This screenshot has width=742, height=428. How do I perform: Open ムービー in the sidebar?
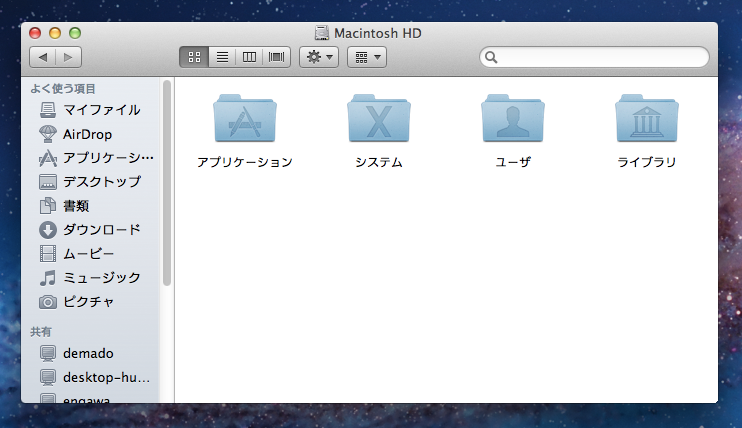pos(90,254)
